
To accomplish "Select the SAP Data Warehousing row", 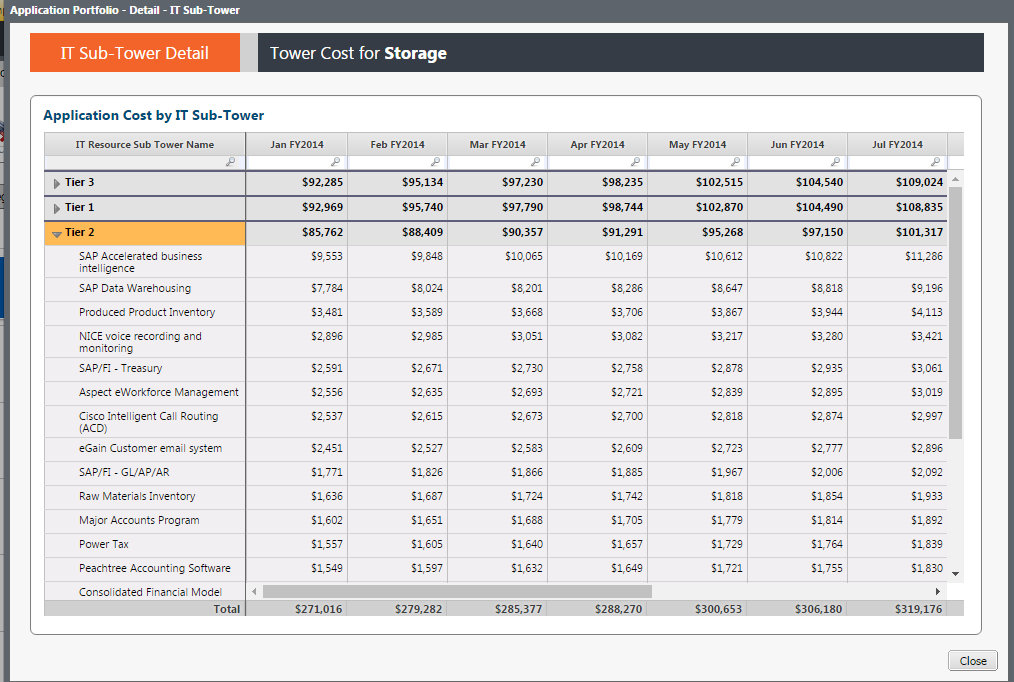I will click(496, 288).
